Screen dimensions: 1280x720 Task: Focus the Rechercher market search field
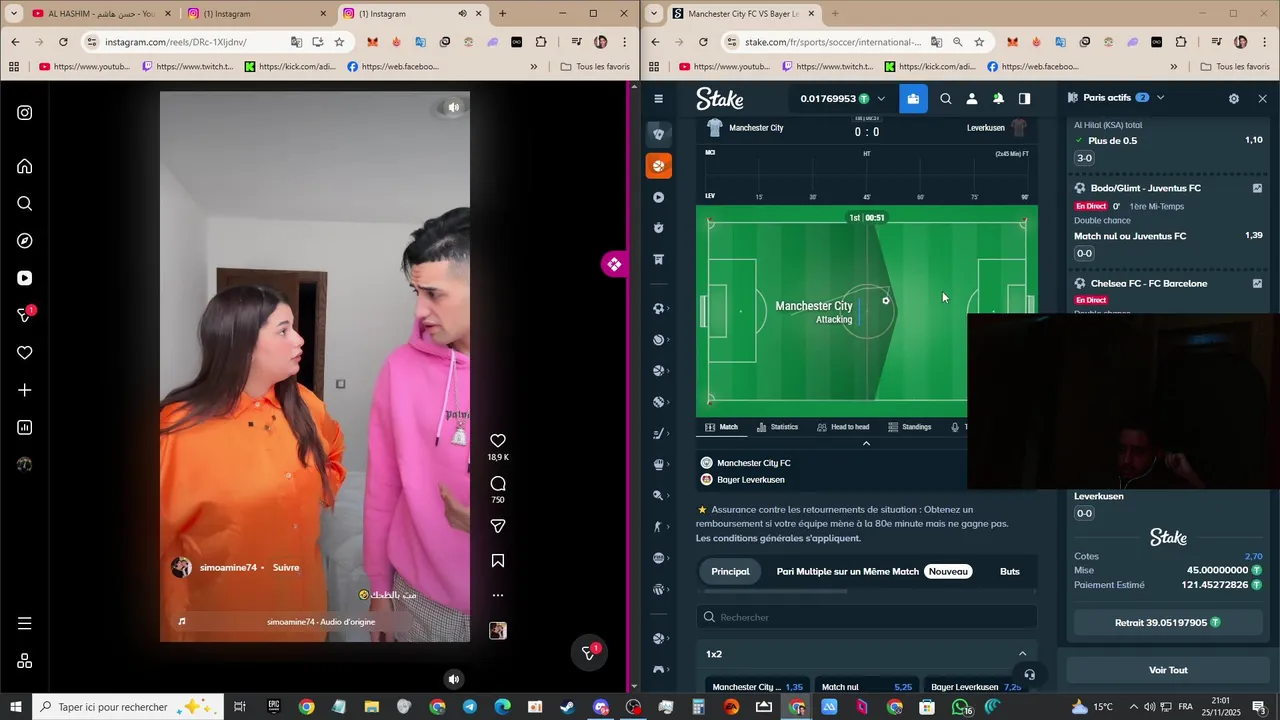click(866, 617)
